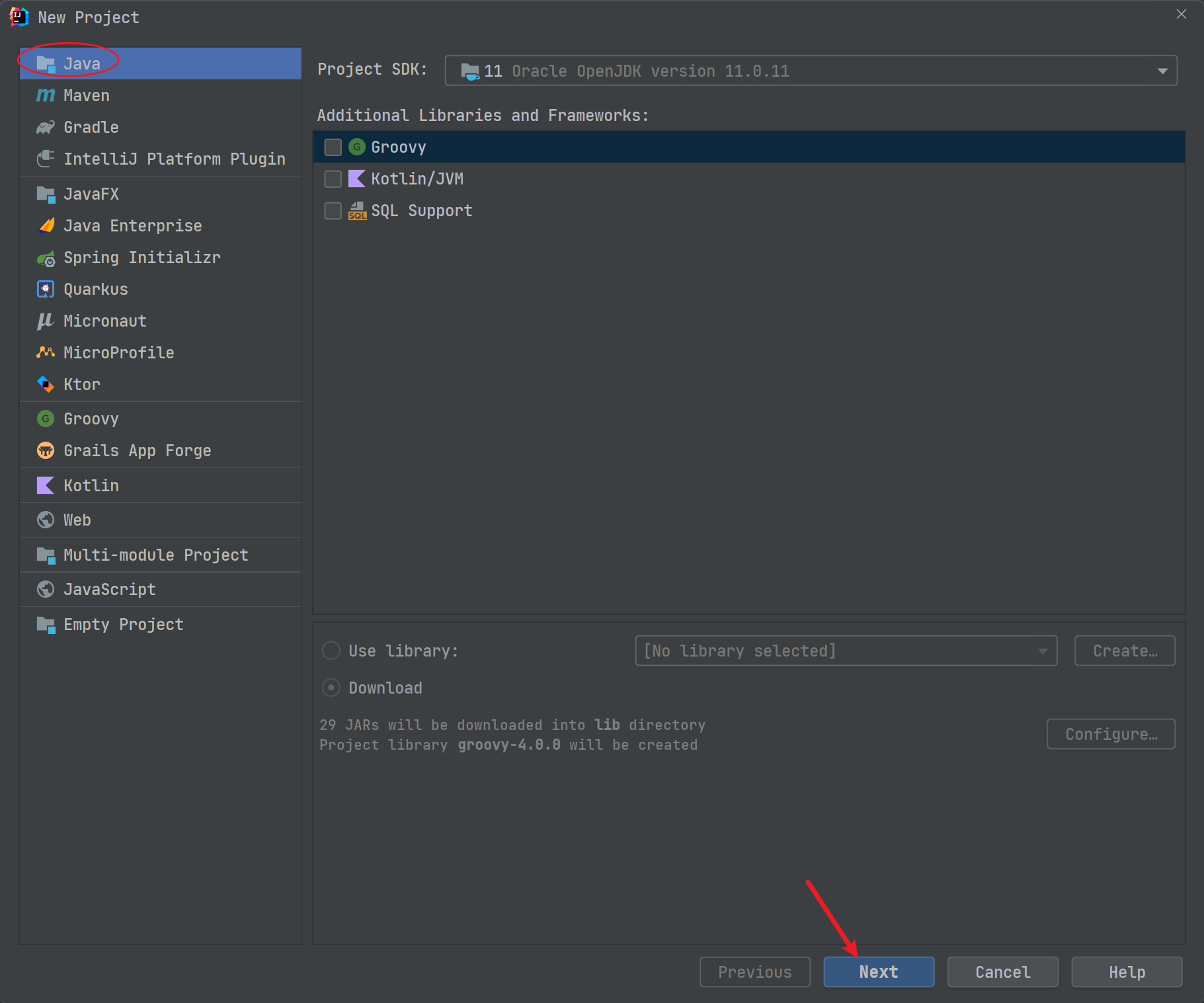The width and height of the screenshot is (1204, 1003).
Task: Click the Grails App Forge icon
Action: (x=46, y=450)
